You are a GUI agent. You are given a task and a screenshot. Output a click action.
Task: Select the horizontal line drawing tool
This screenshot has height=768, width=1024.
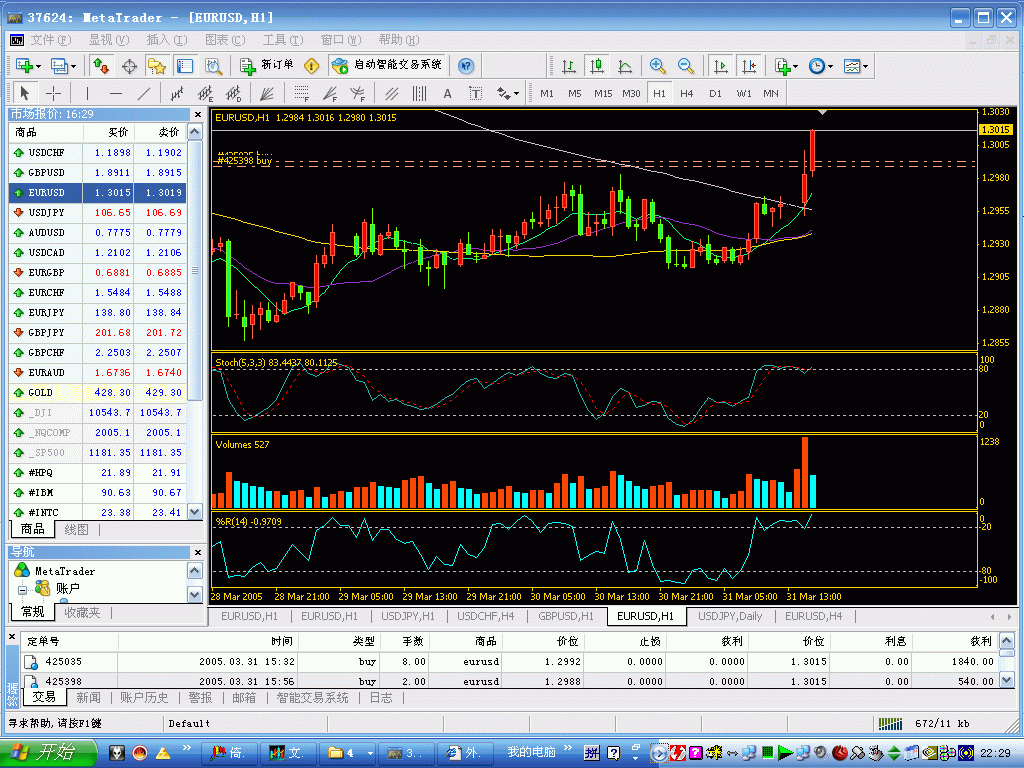[x=115, y=93]
